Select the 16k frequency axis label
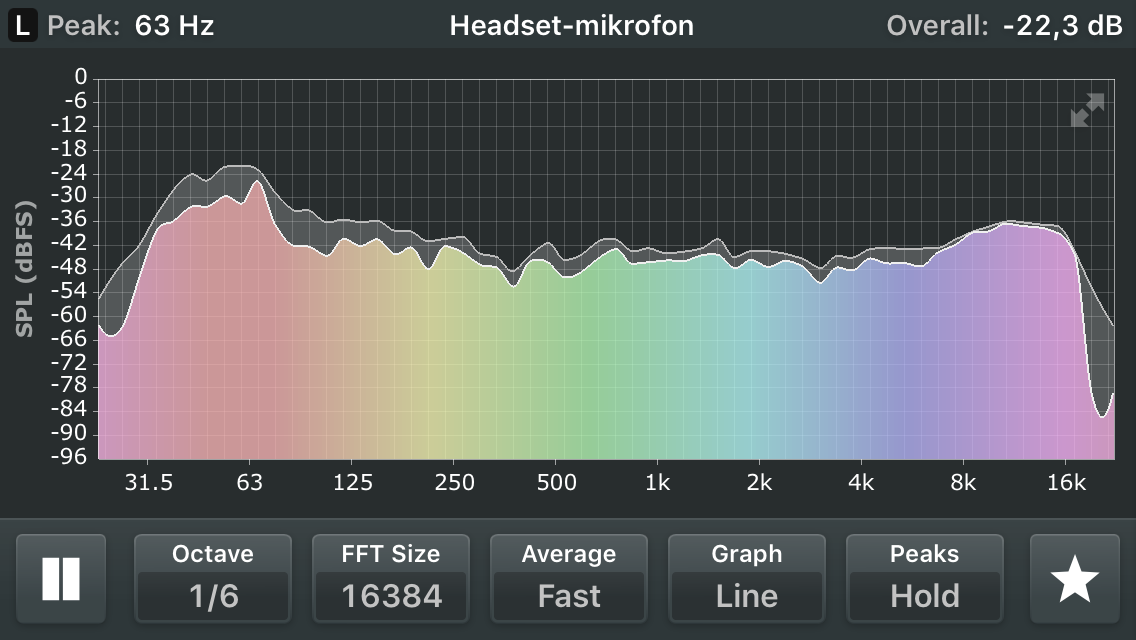 [x=1066, y=483]
